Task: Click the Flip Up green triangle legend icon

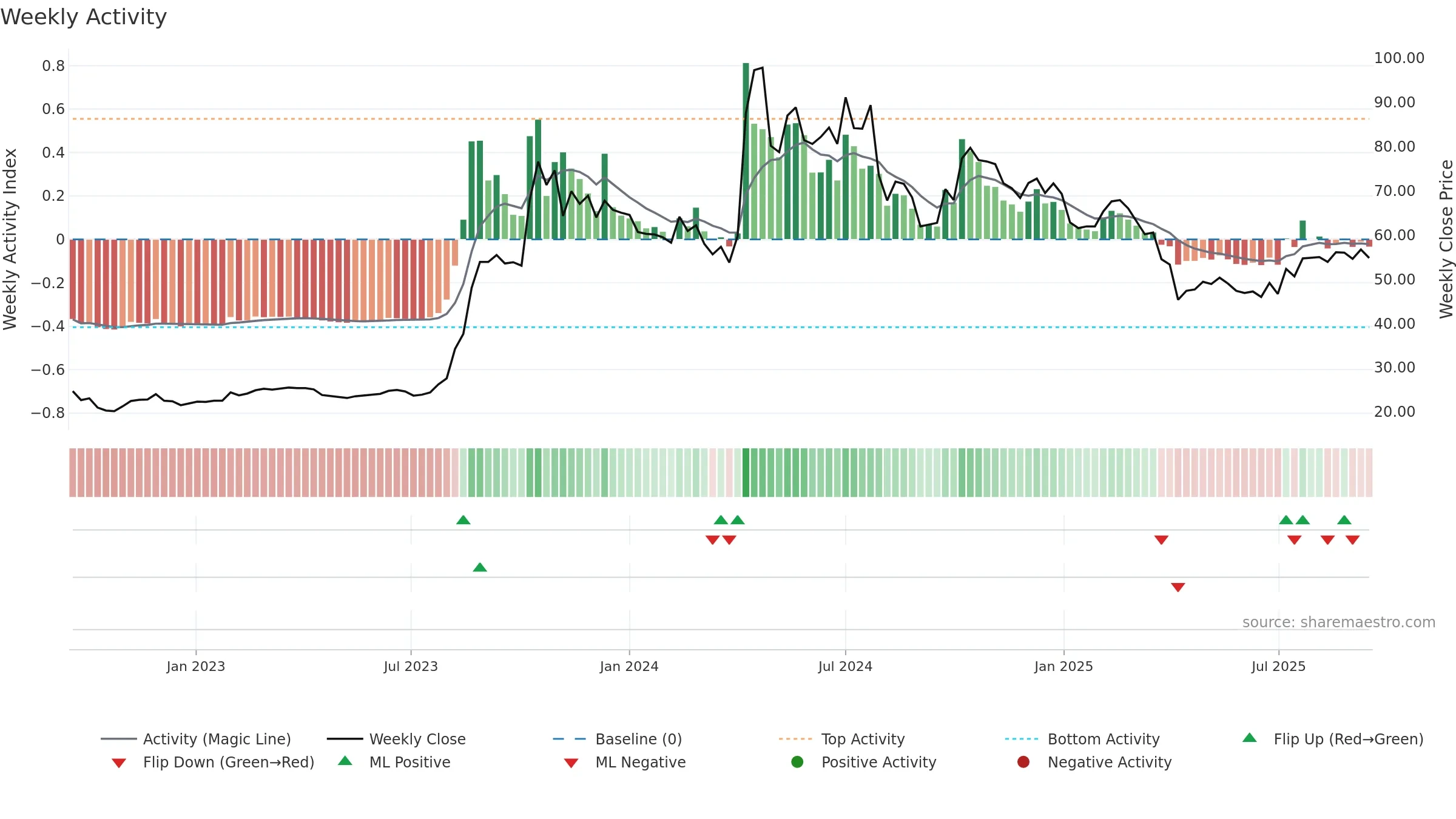Action: (1250, 738)
